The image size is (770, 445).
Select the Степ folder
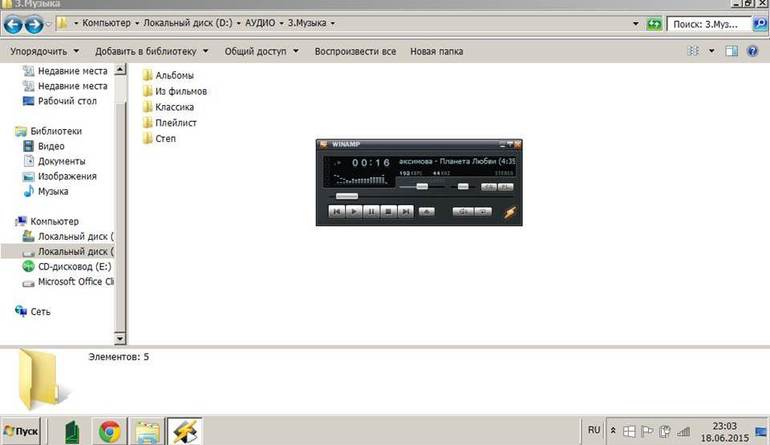click(x=160, y=138)
